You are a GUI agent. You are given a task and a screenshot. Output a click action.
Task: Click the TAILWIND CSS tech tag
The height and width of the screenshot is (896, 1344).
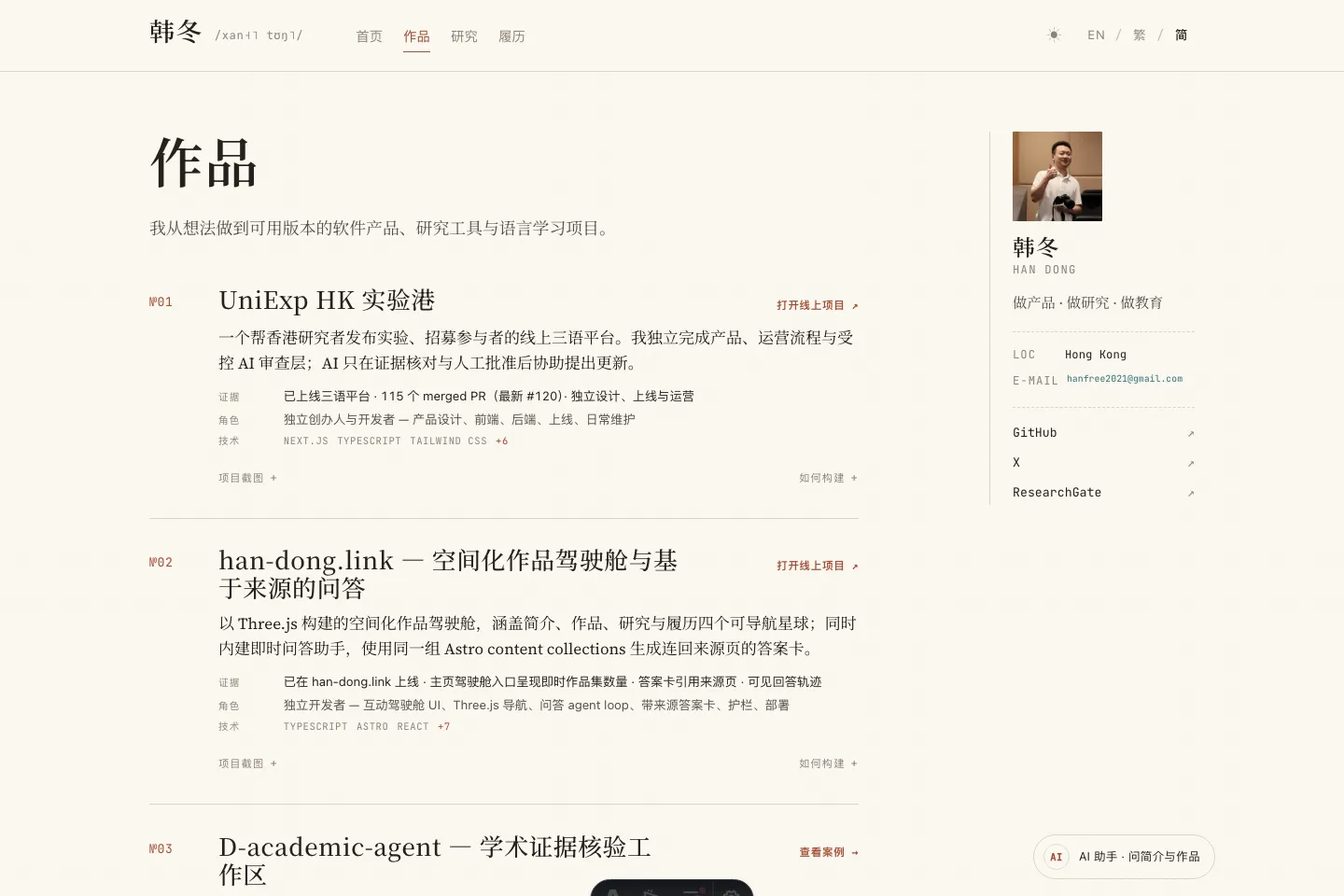coord(448,441)
